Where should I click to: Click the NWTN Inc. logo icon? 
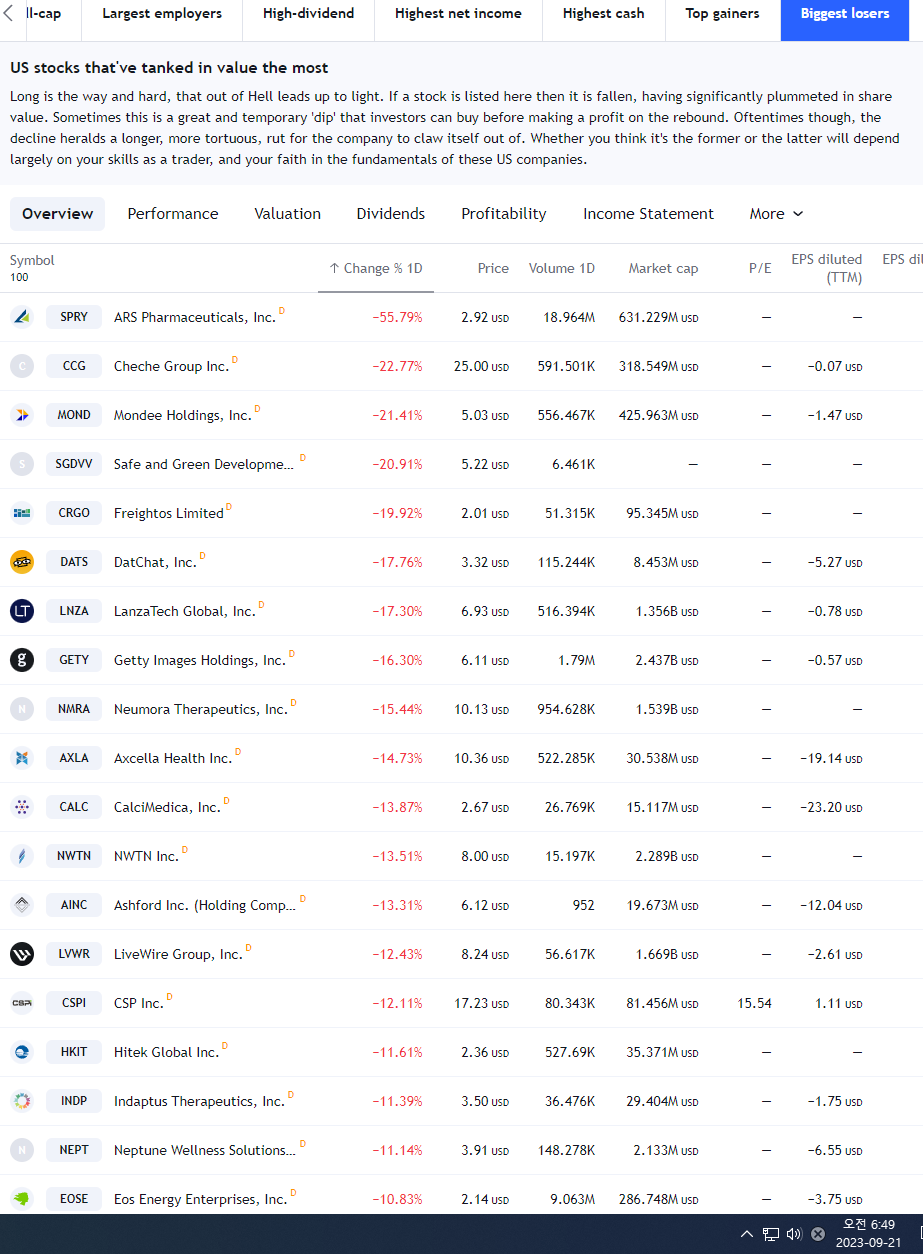pos(22,856)
